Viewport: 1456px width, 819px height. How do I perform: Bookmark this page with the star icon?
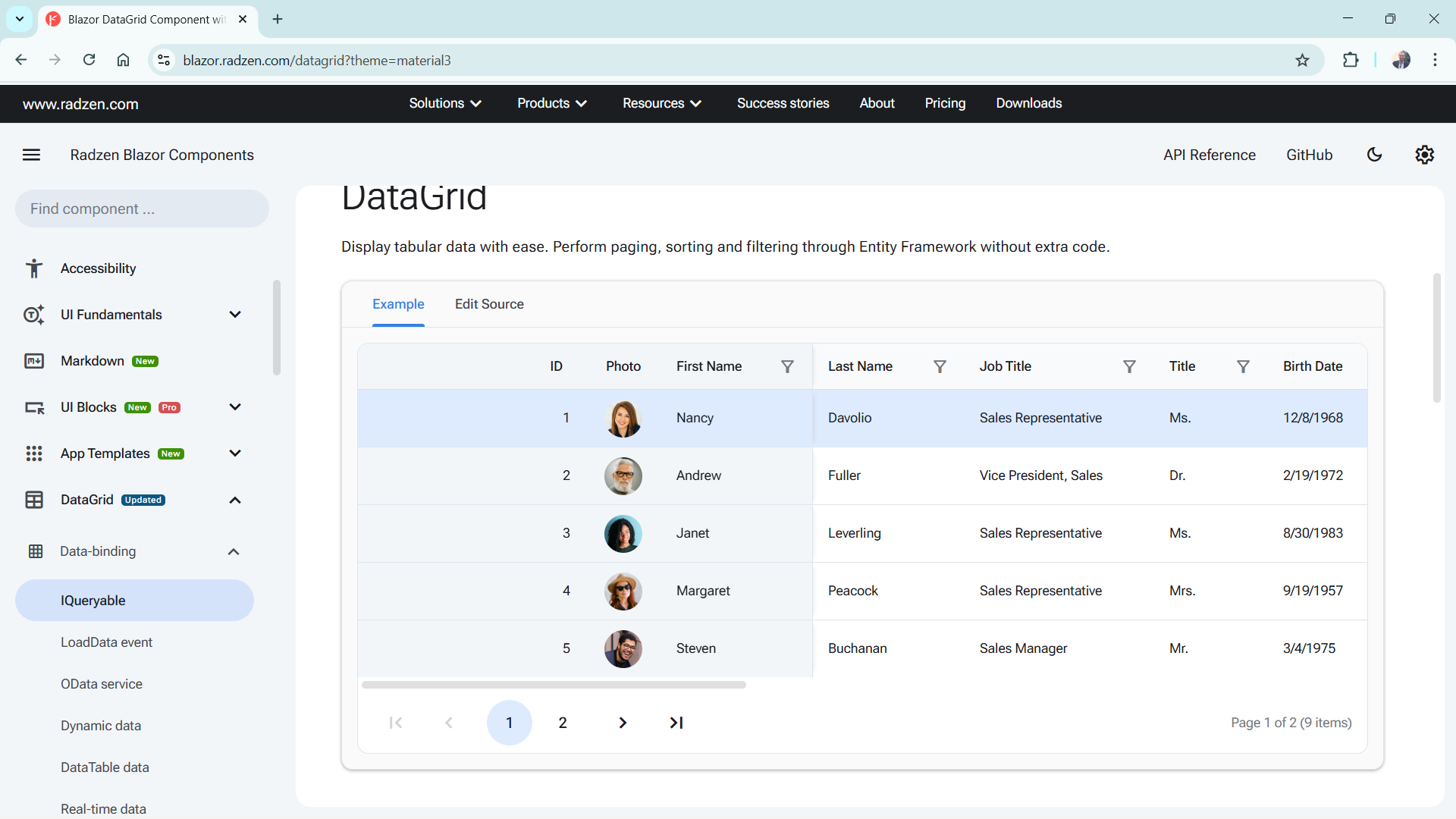(1302, 60)
